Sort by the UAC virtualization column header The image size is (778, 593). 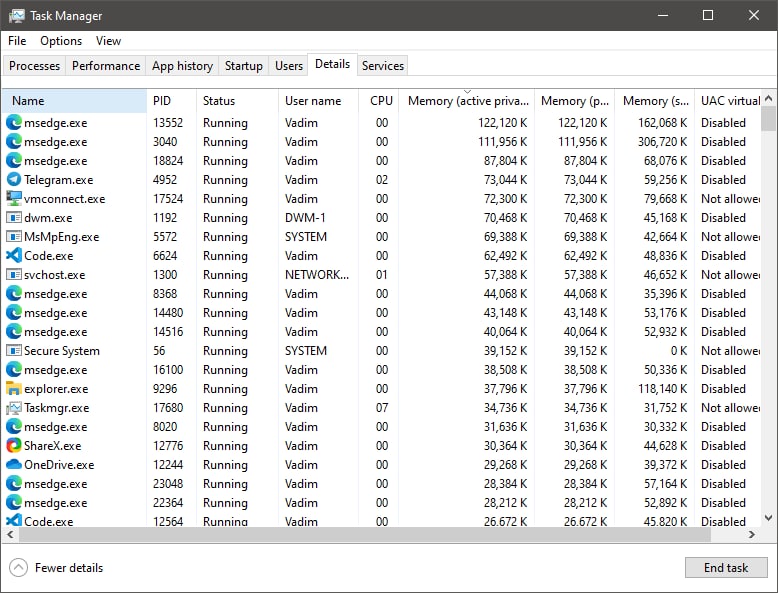coord(728,101)
